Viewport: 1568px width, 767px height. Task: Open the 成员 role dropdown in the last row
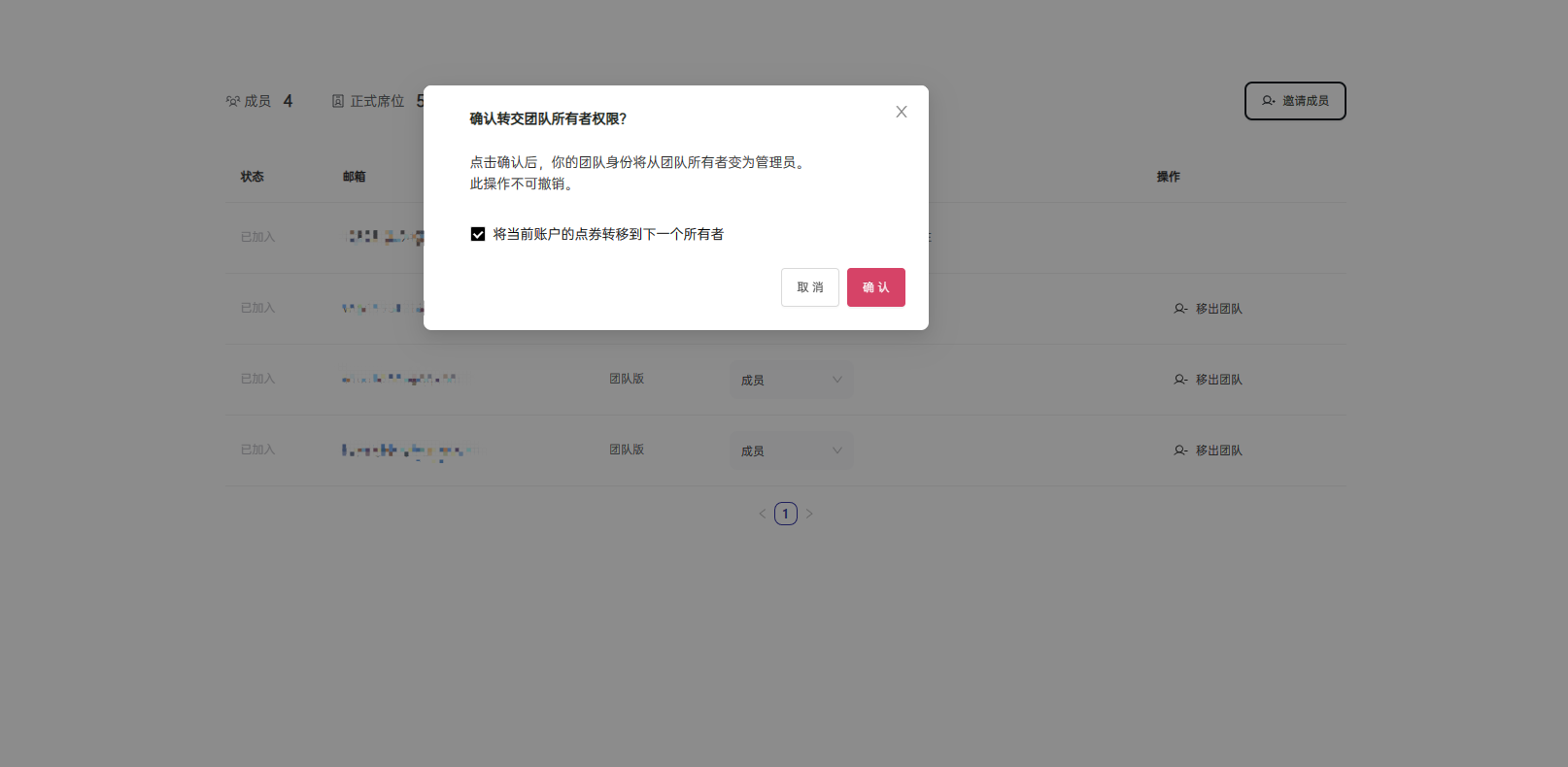click(x=791, y=450)
